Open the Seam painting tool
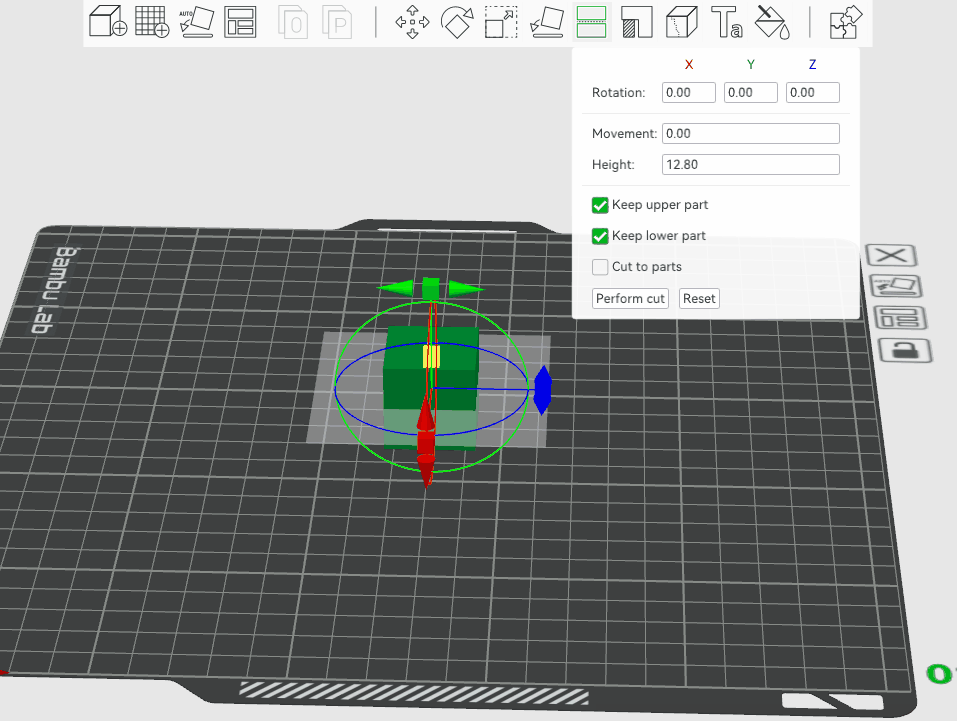The width and height of the screenshot is (957, 721). [x=681, y=22]
